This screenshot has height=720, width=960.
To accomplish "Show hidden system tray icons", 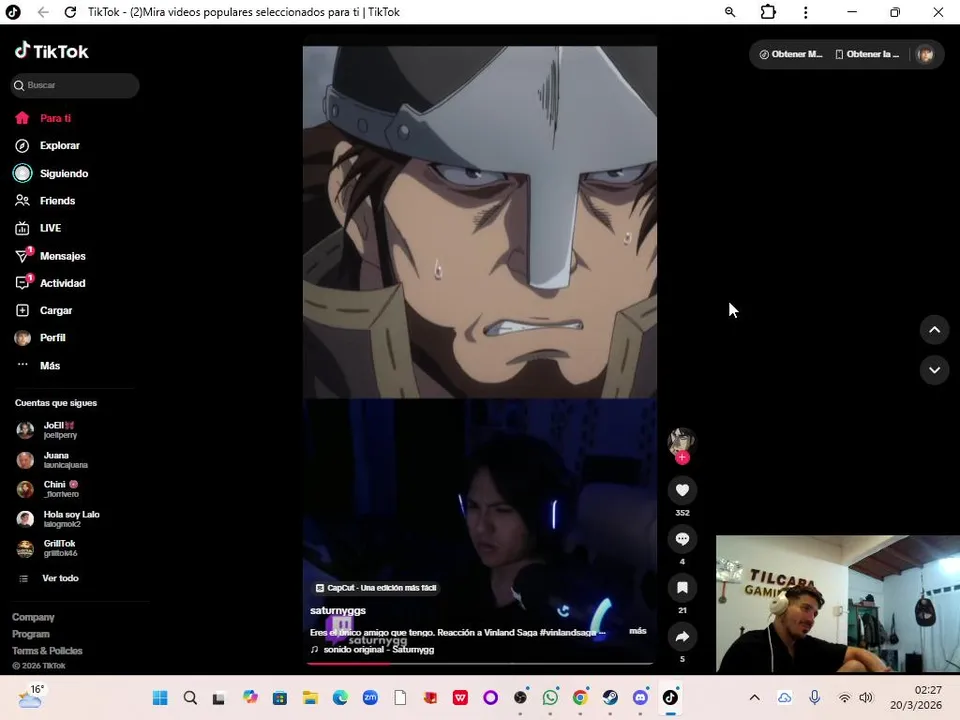I will click(x=755, y=698).
